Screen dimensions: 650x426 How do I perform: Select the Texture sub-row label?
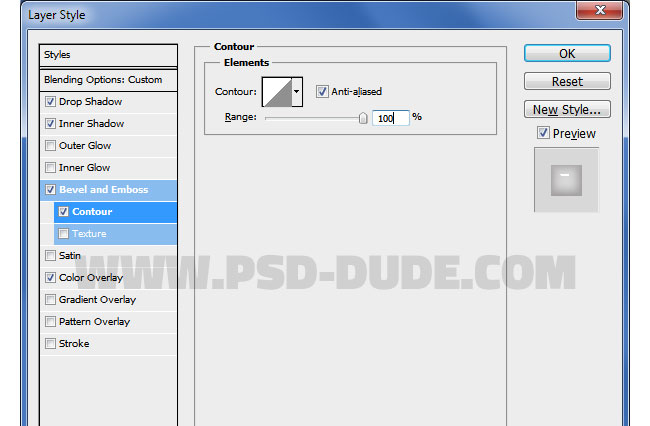[89, 234]
